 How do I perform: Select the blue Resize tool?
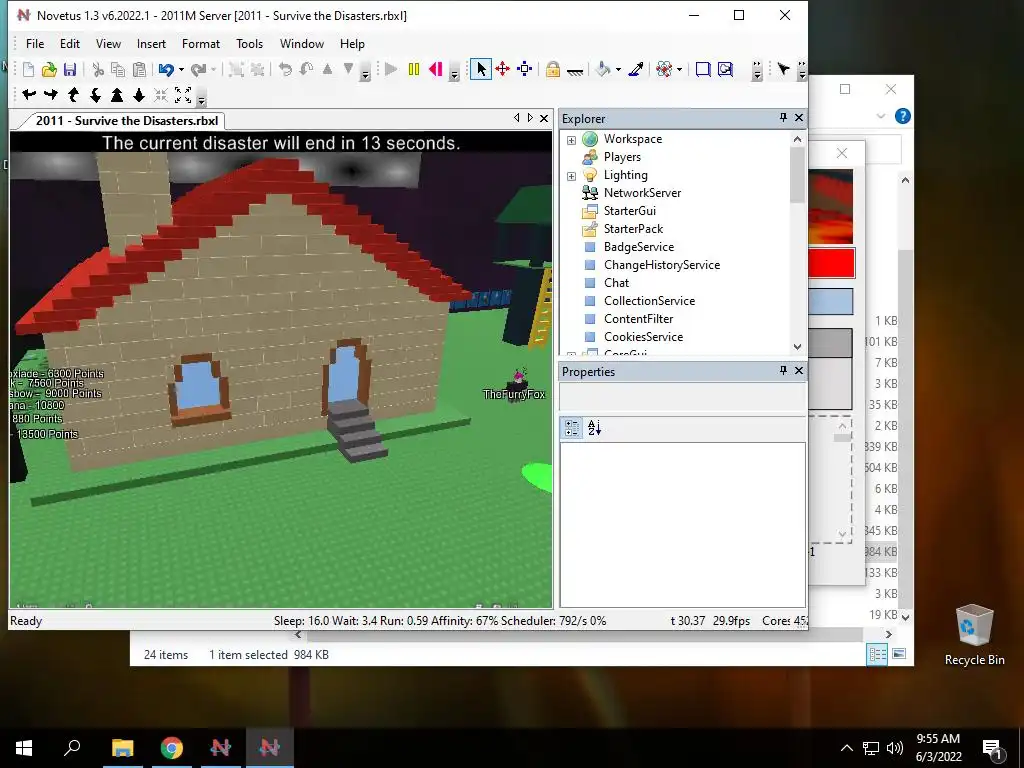coord(524,69)
